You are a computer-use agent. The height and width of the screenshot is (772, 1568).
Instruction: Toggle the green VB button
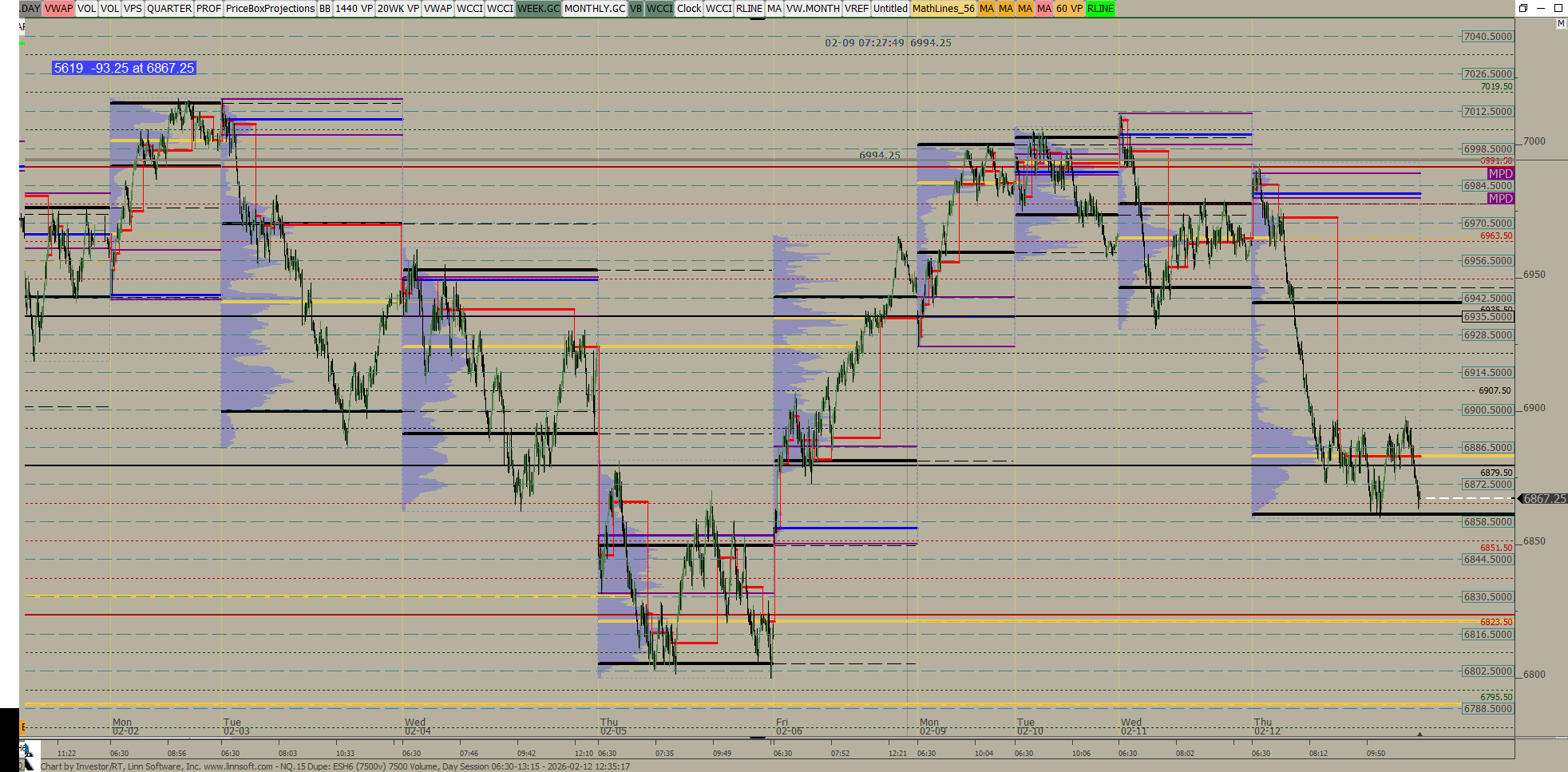pos(636,9)
